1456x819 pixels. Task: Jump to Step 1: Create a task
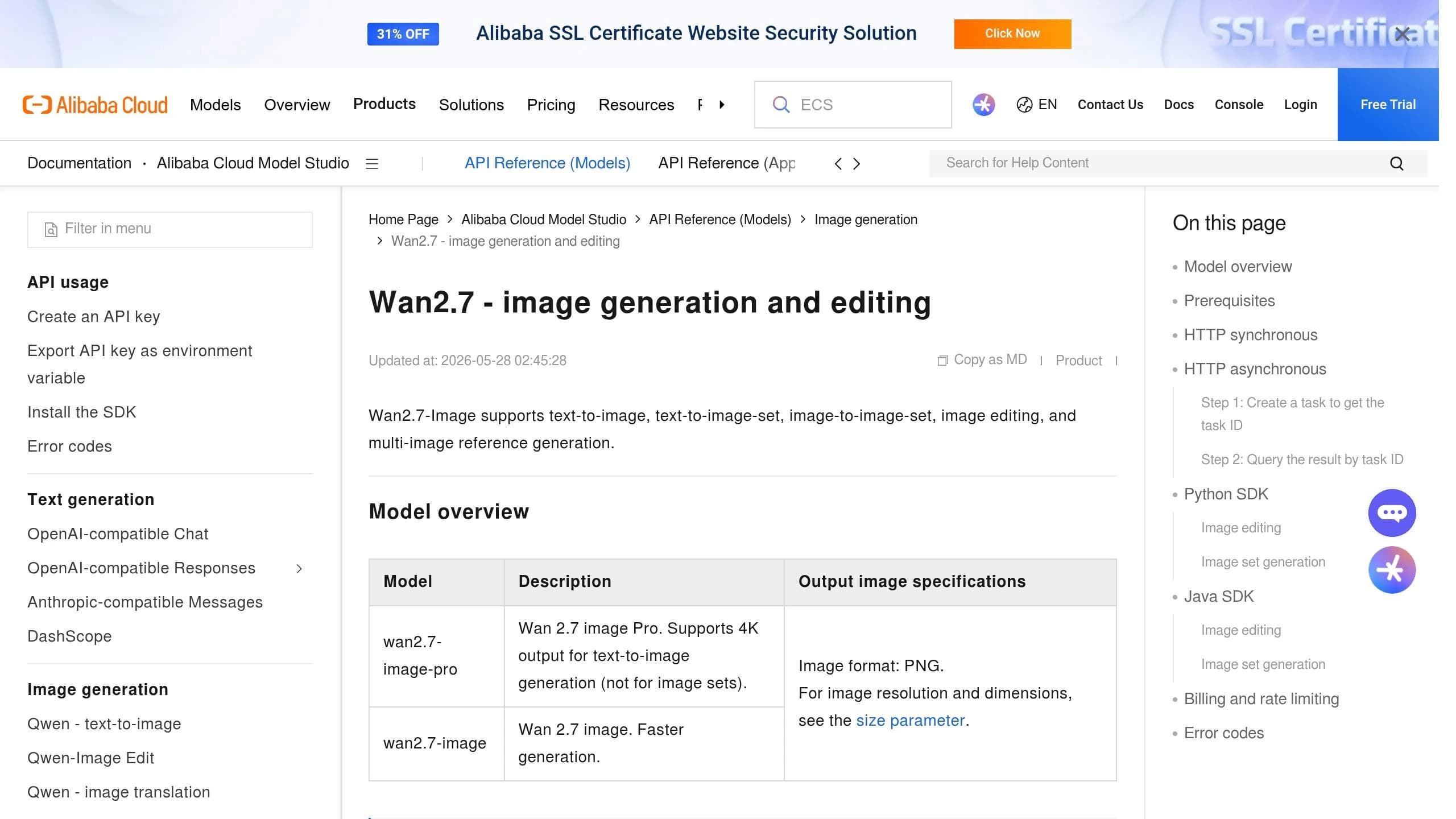1292,414
